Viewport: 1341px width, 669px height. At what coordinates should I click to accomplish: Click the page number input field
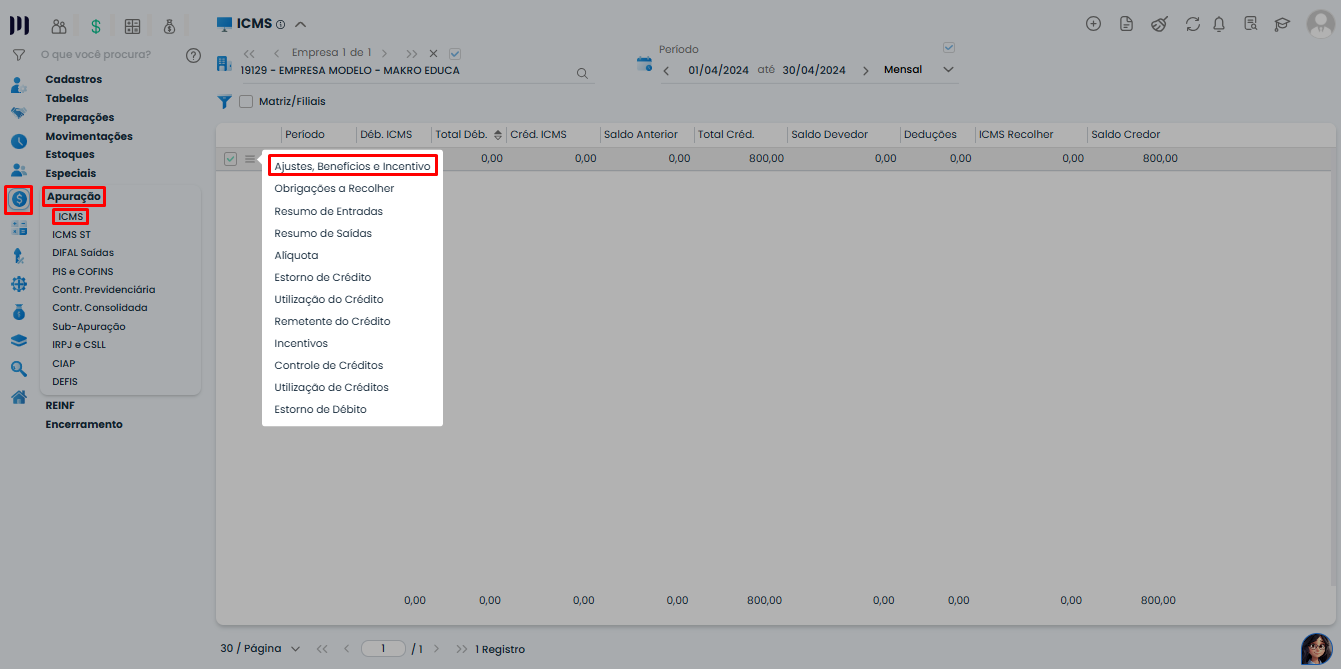383,649
